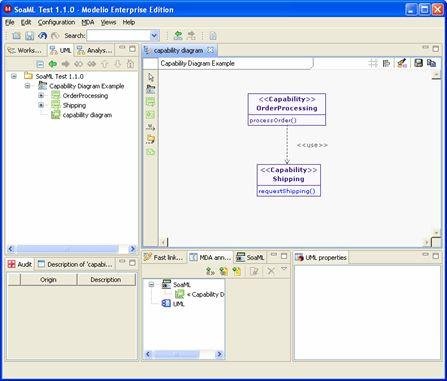Open the view menu triangle in MDA panel
447x381 pixels.
(x=284, y=269)
